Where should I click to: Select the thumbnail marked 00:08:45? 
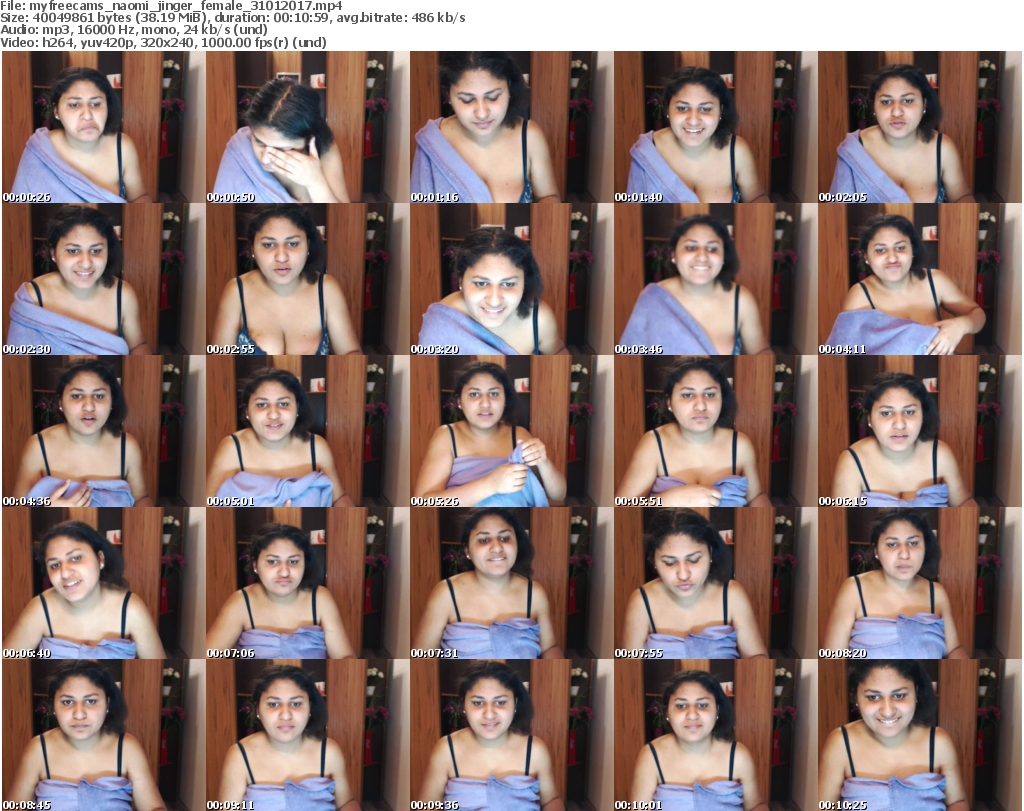[103, 735]
